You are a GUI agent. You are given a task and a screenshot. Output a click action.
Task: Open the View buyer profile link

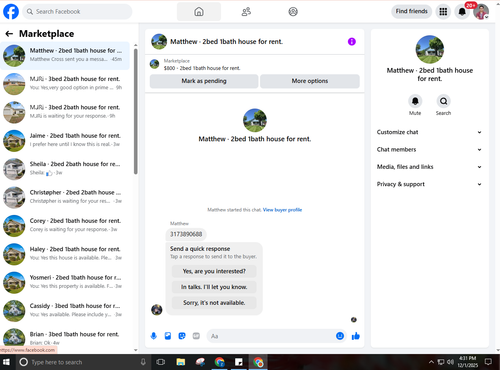coord(282,210)
